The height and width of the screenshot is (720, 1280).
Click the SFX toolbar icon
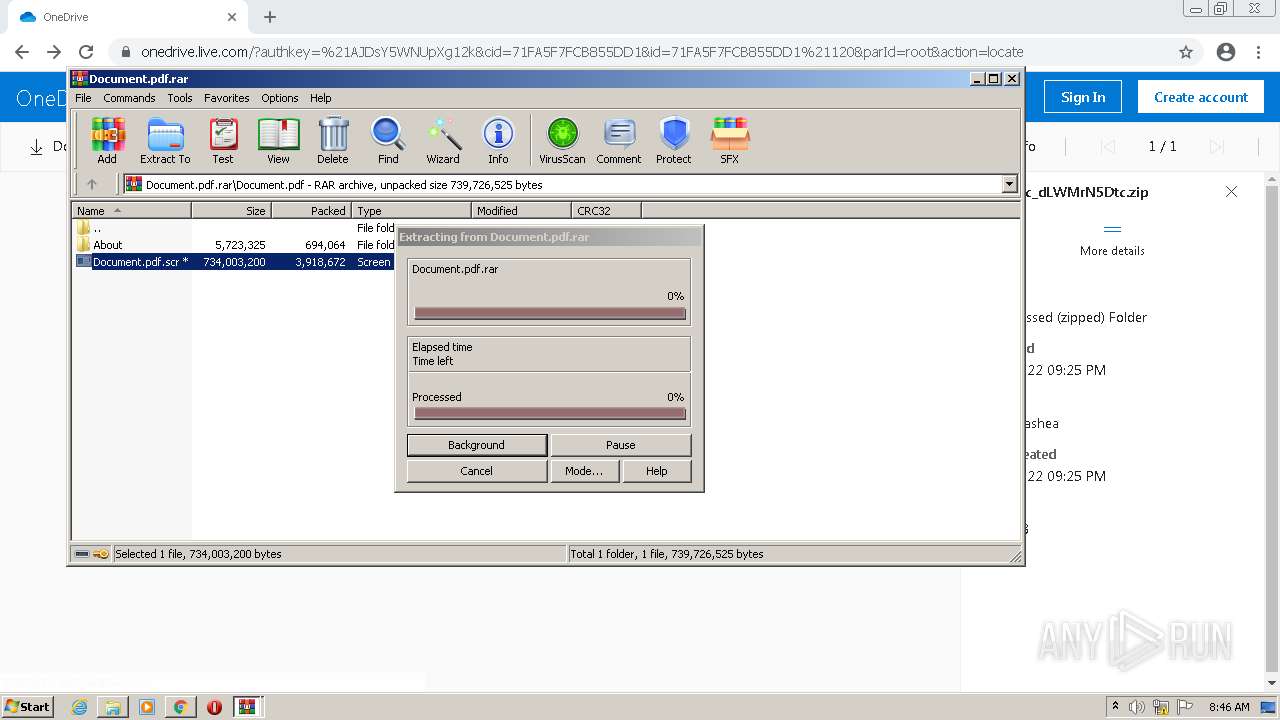click(730, 140)
